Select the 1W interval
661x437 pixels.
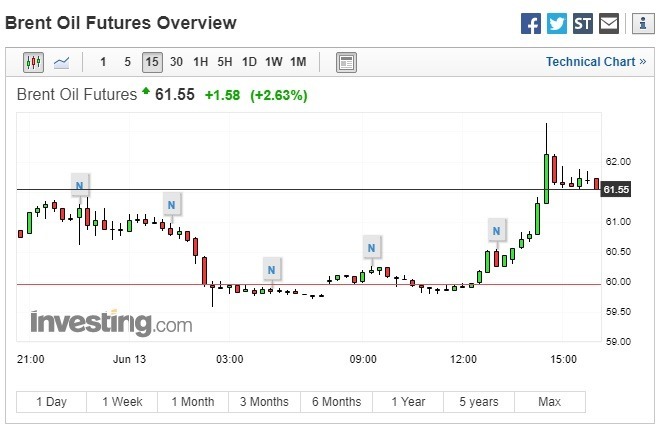pyautogui.click(x=274, y=62)
